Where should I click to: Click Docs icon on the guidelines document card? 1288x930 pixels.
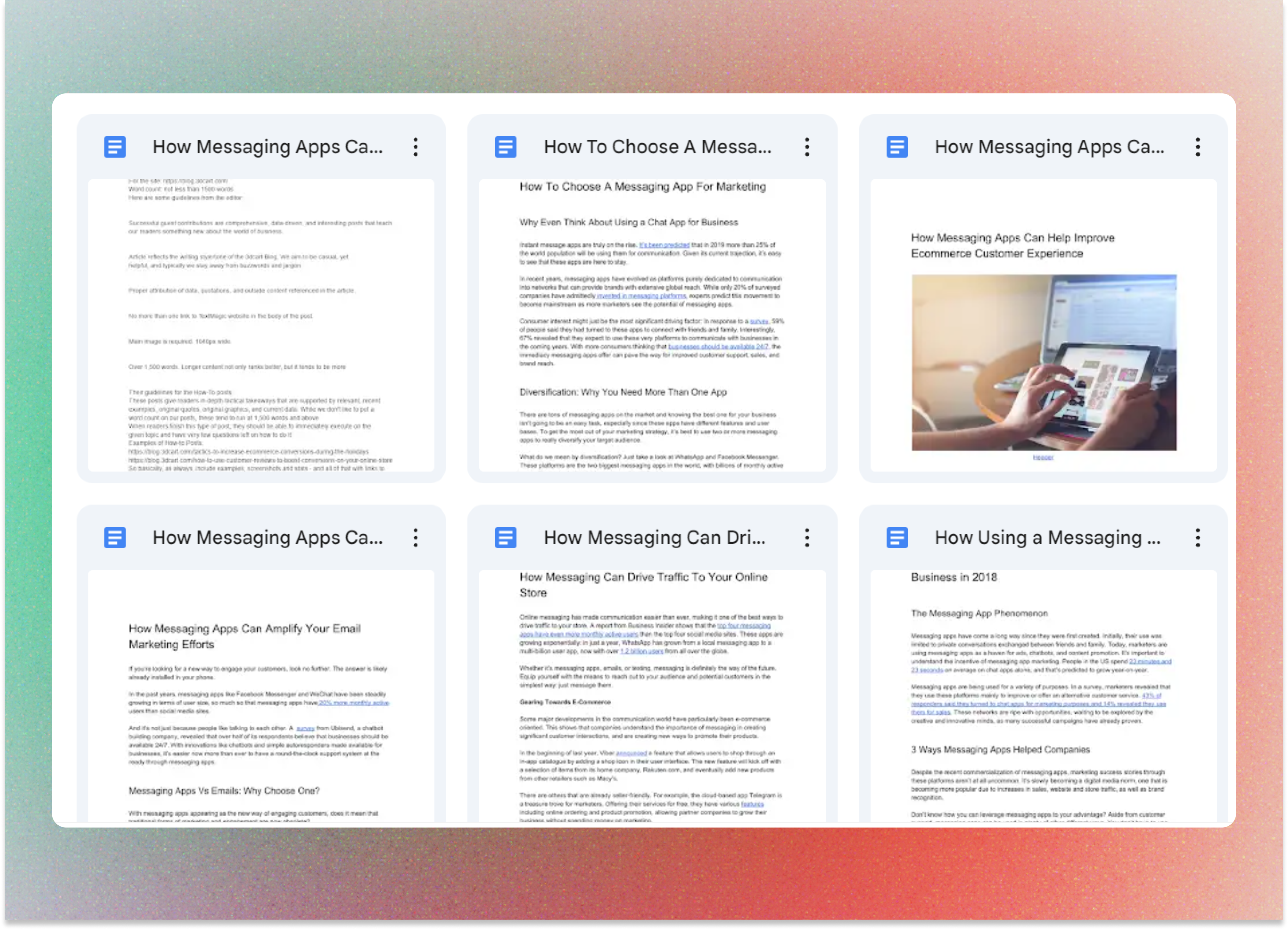[114, 147]
